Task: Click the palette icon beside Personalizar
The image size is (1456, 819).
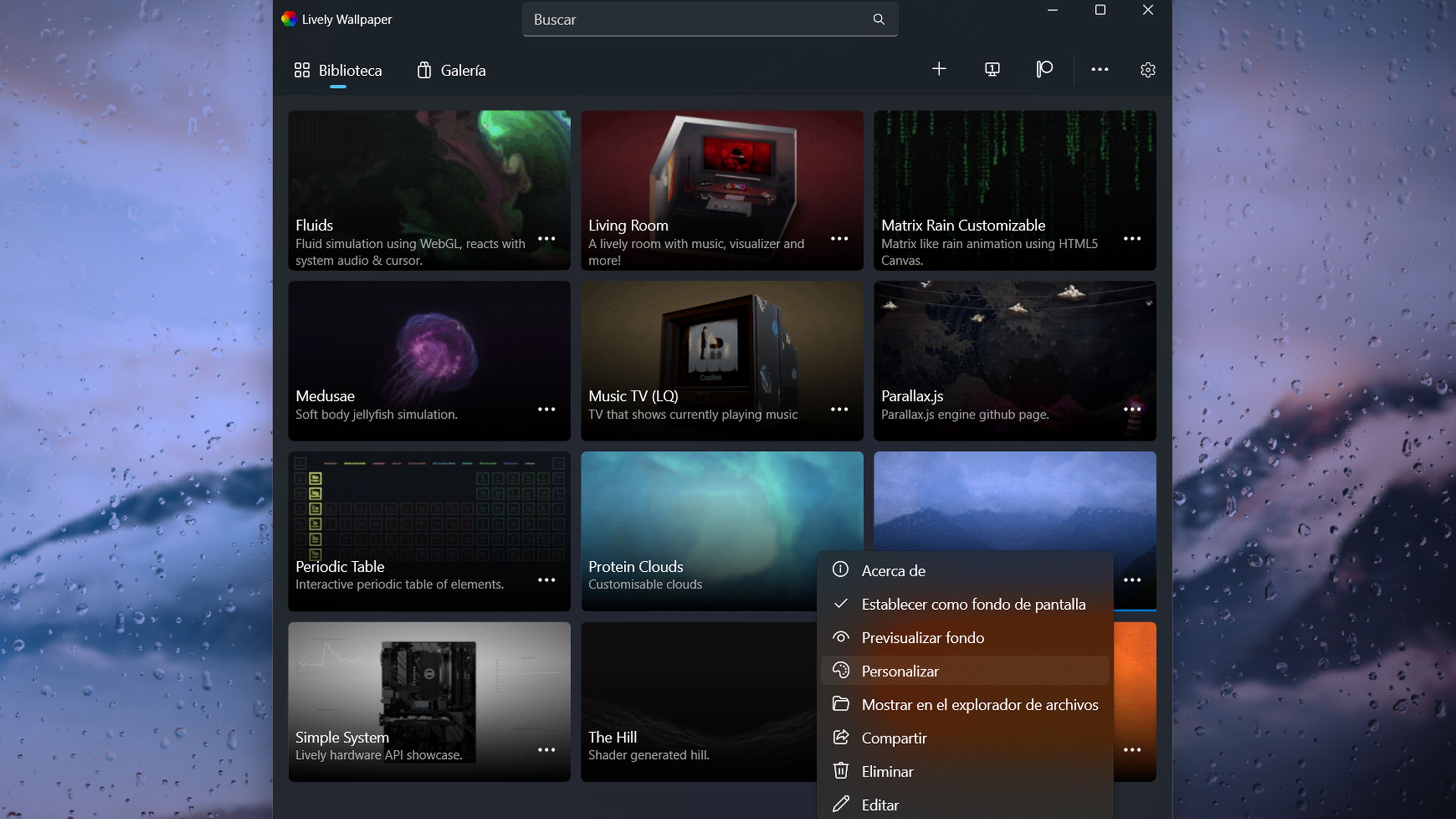Action: (841, 670)
